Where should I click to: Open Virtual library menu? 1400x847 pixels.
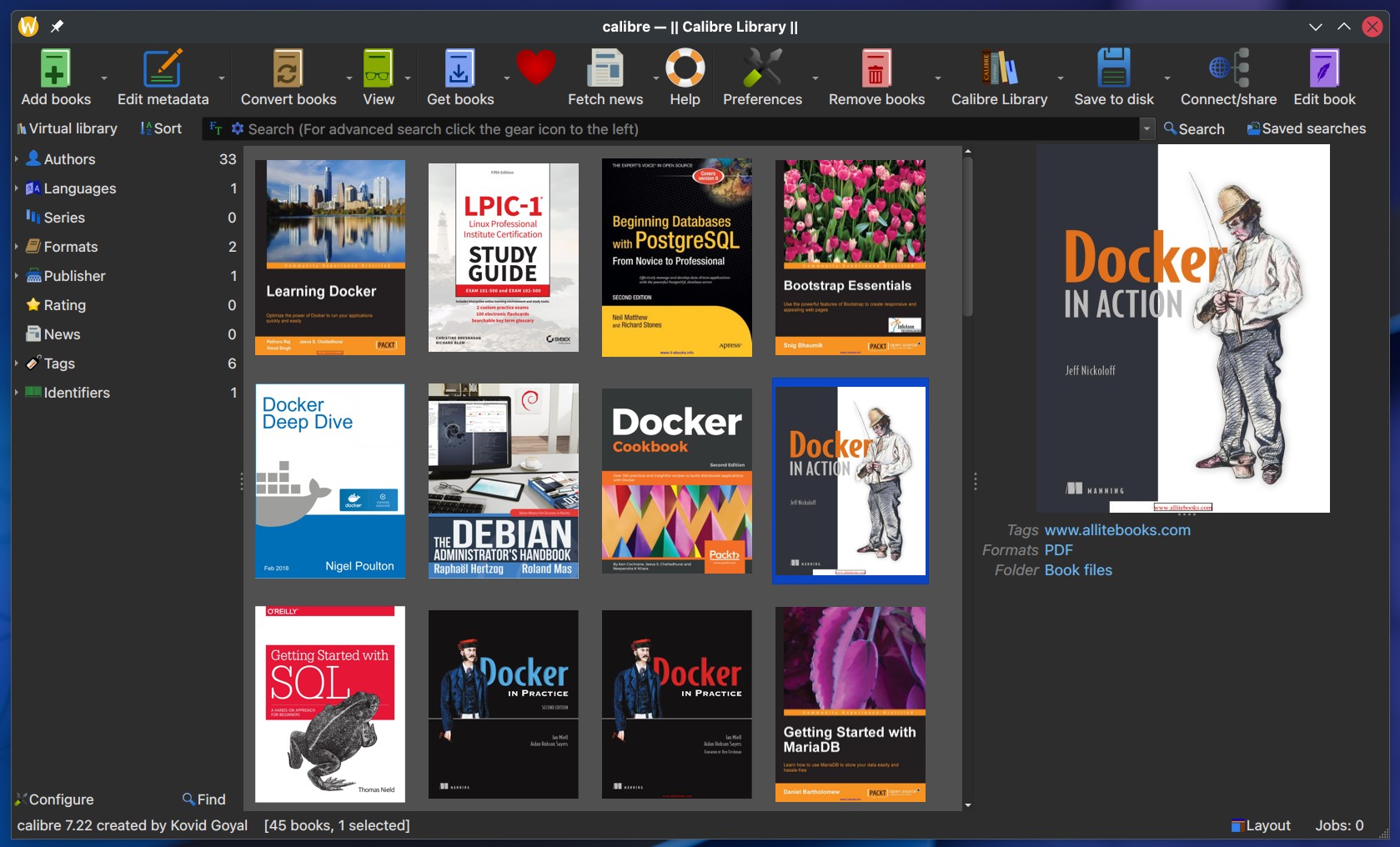click(67, 128)
